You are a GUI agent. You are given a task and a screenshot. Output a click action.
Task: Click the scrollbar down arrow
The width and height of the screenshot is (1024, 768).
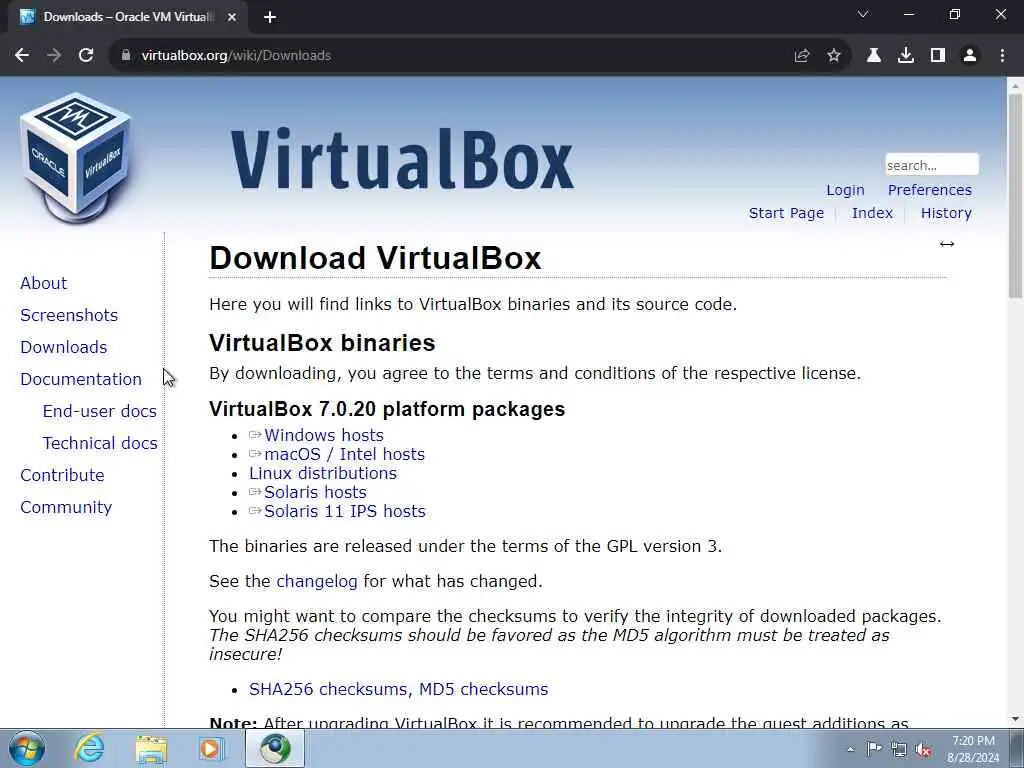click(1015, 720)
